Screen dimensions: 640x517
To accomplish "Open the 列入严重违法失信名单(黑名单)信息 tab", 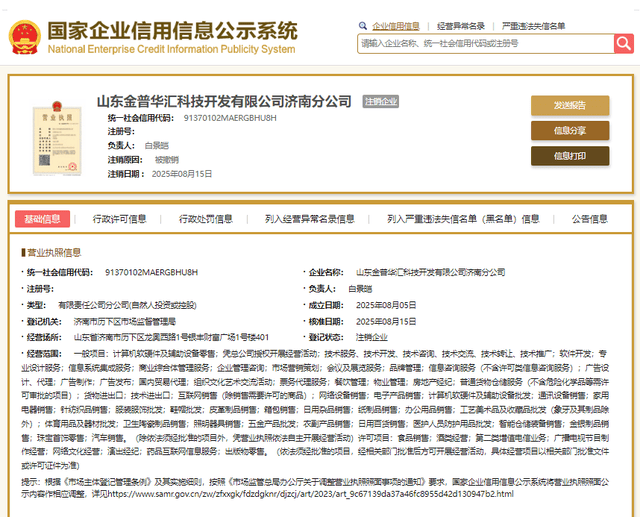I will (463, 219).
